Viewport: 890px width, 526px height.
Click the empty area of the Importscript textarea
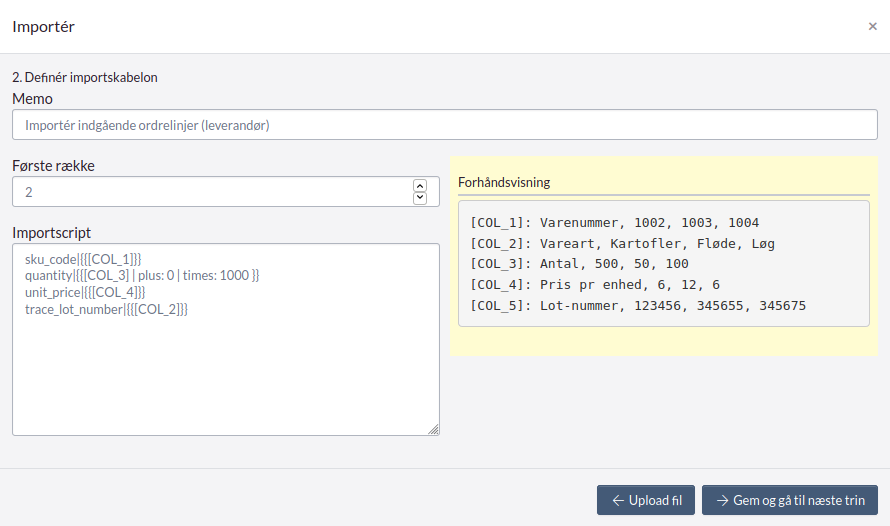(225, 380)
